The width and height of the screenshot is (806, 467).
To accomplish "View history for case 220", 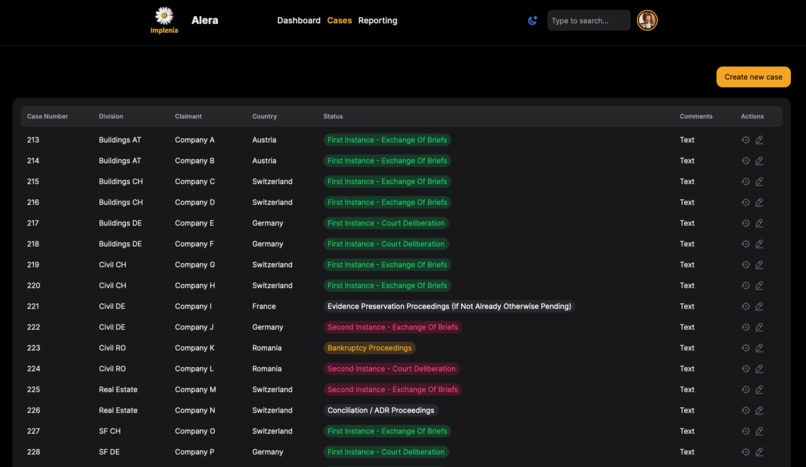I will click(x=745, y=286).
